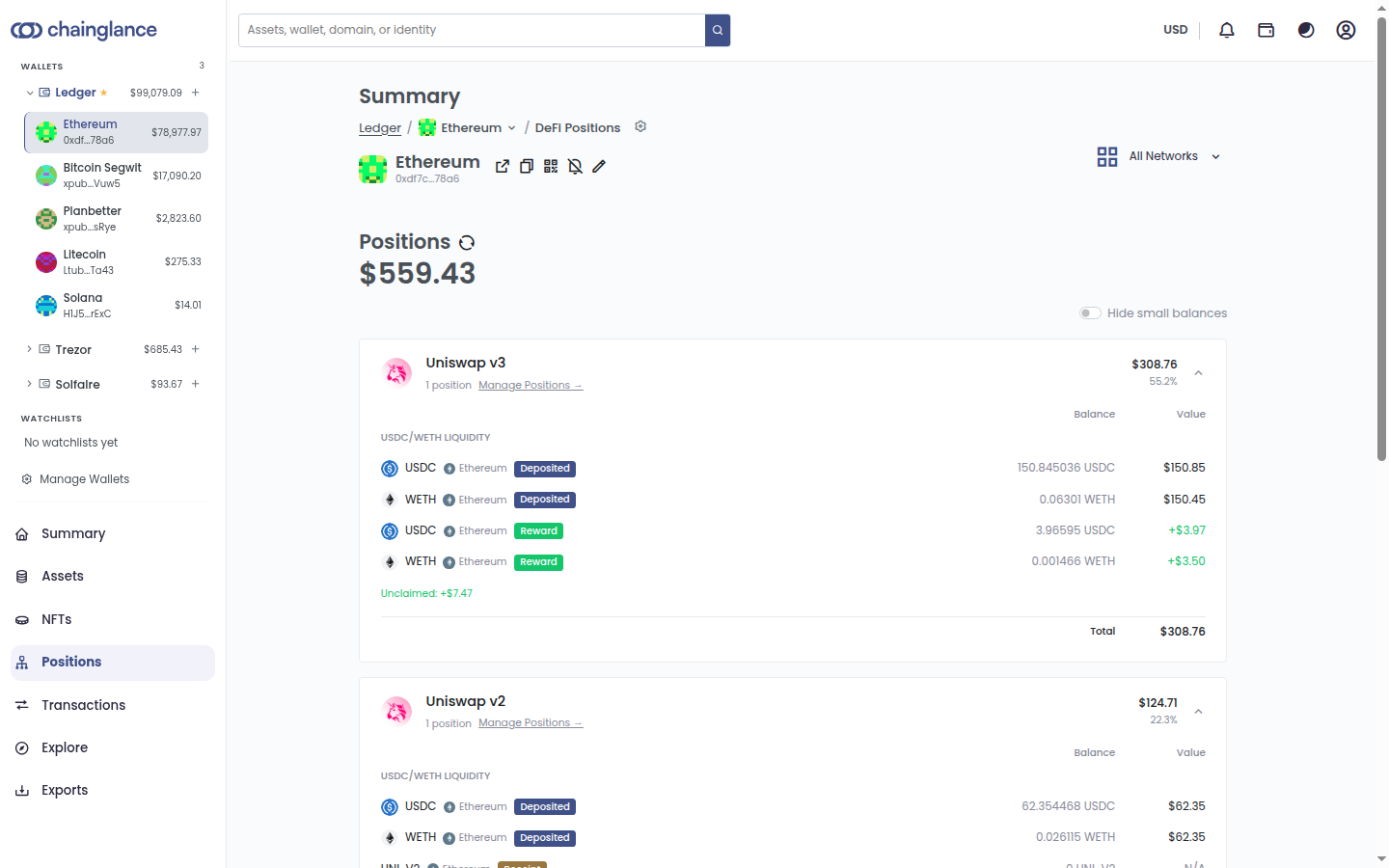Click the Uniswap v3 Total $308.76 value
Image resolution: width=1389 pixels, height=868 pixels.
pyautogui.click(x=1183, y=632)
